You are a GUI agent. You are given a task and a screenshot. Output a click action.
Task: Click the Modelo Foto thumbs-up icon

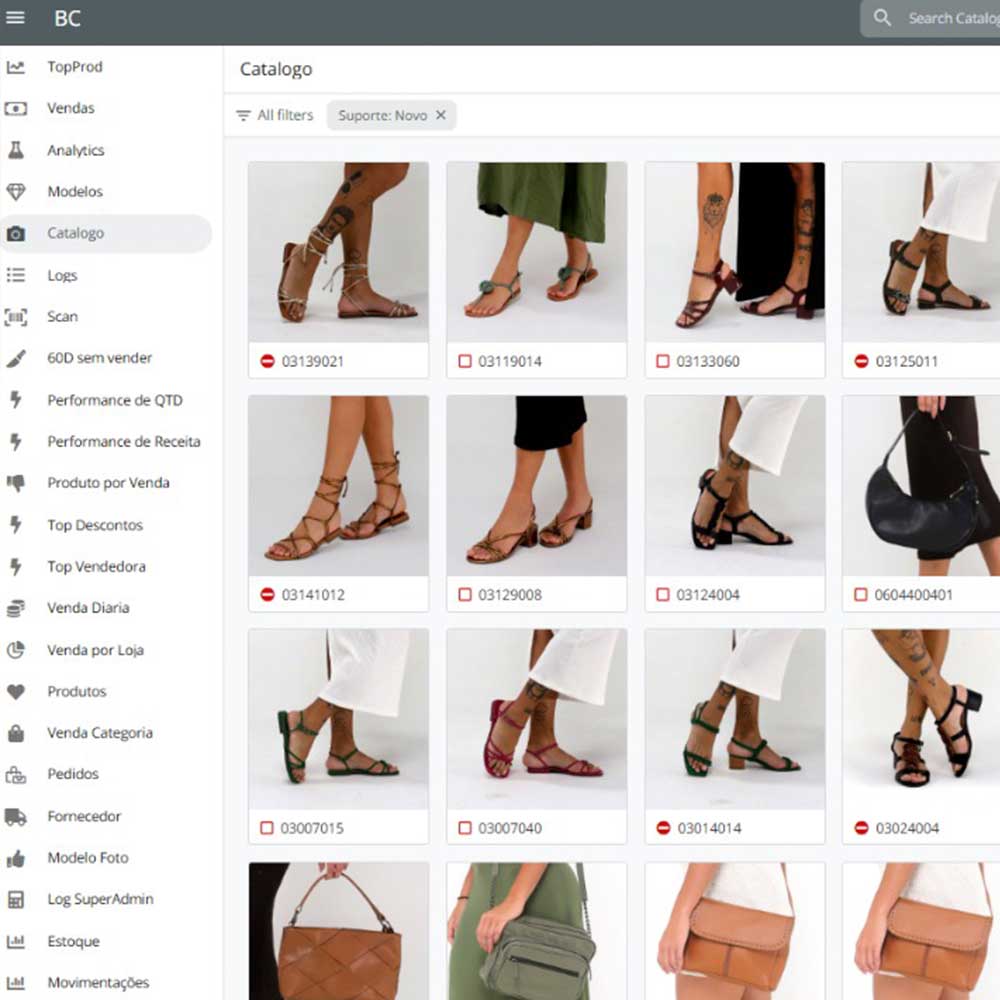coord(16,858)
